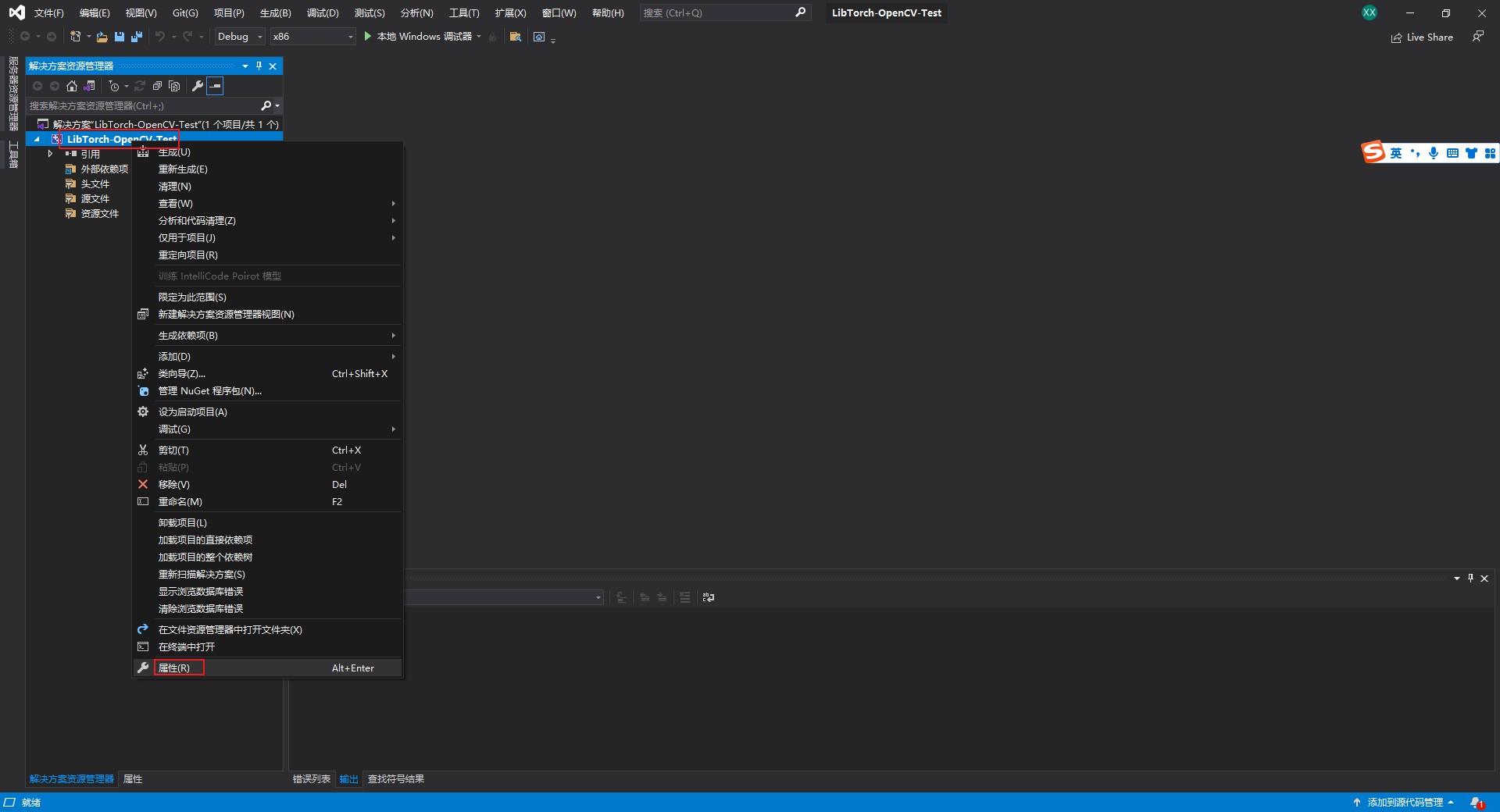Open the XX account badge

[1370, 12]
